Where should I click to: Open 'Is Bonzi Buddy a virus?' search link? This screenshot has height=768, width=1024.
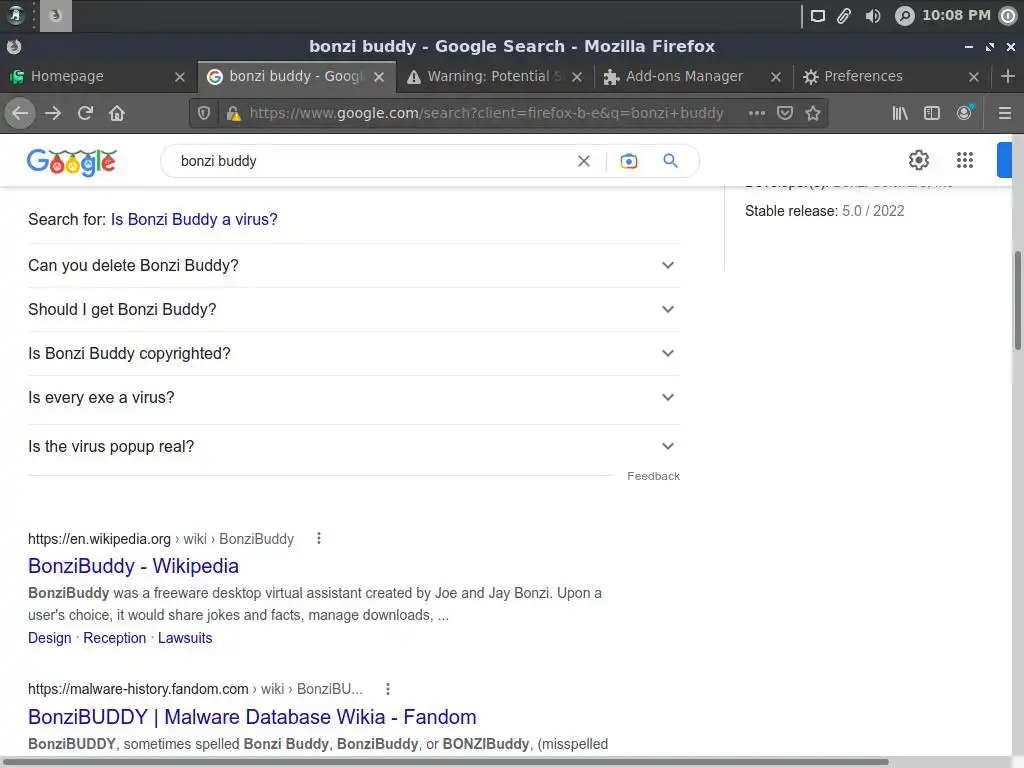coord(194,219)
